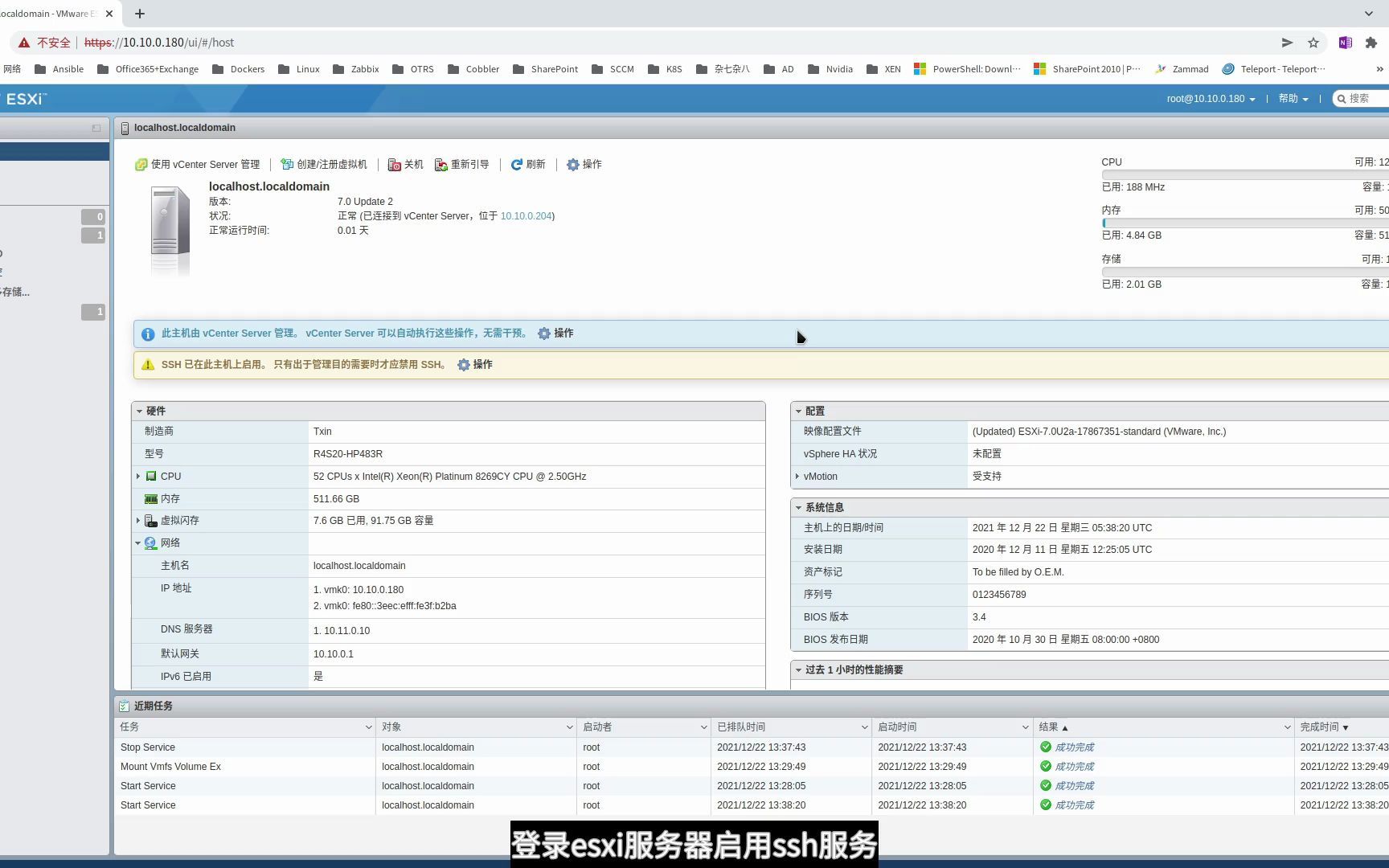1389x868 pixels.
Task: Click the memory (内存) icon
Action: point(151,499)
